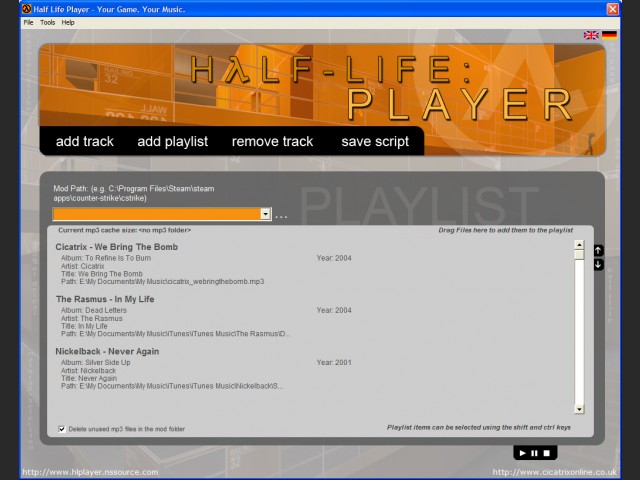640x480 pixels.
Task: Click the add track button
Action: [84, 141]
